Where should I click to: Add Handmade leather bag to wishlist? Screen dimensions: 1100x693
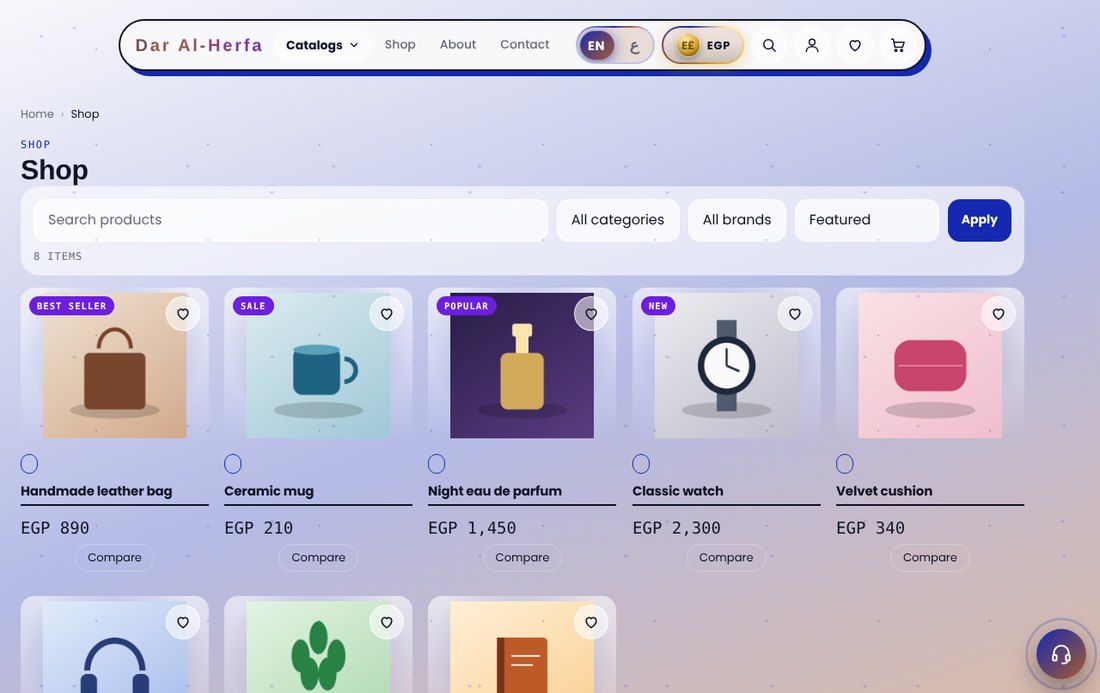[183, 314]
